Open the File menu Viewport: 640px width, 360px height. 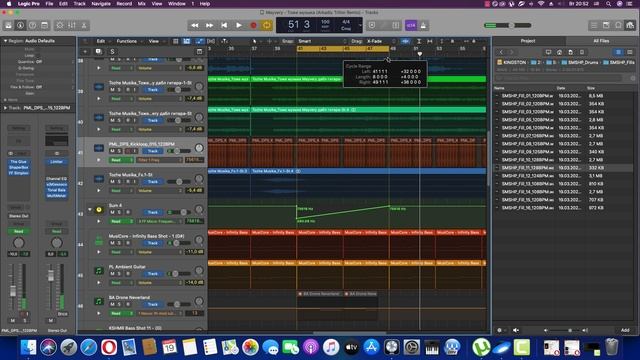(49, 4)
